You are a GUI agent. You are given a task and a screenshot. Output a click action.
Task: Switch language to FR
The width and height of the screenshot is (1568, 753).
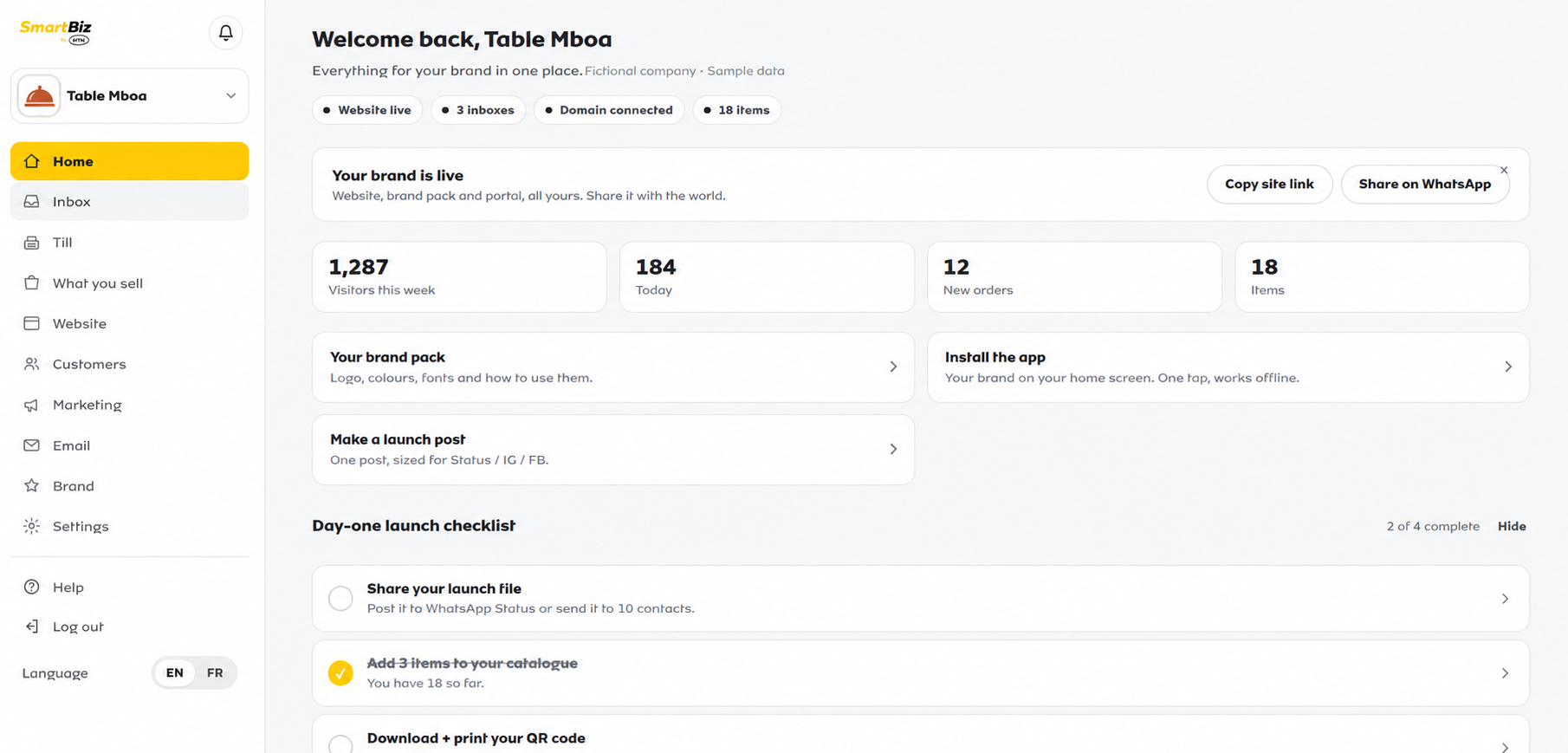(x=215, y=673)
